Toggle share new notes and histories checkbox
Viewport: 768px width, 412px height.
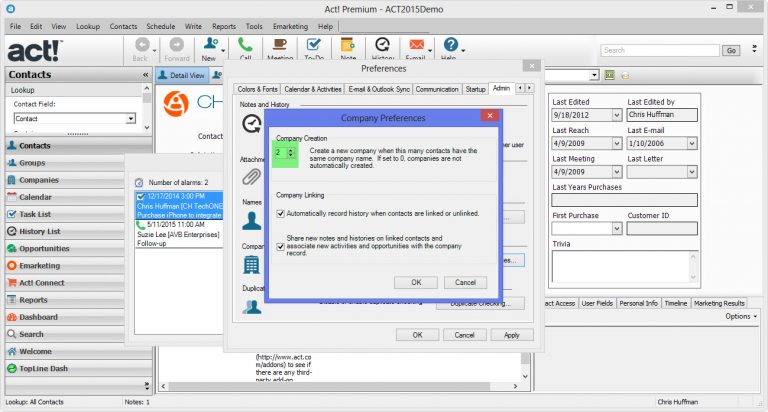tap(281, 246)
